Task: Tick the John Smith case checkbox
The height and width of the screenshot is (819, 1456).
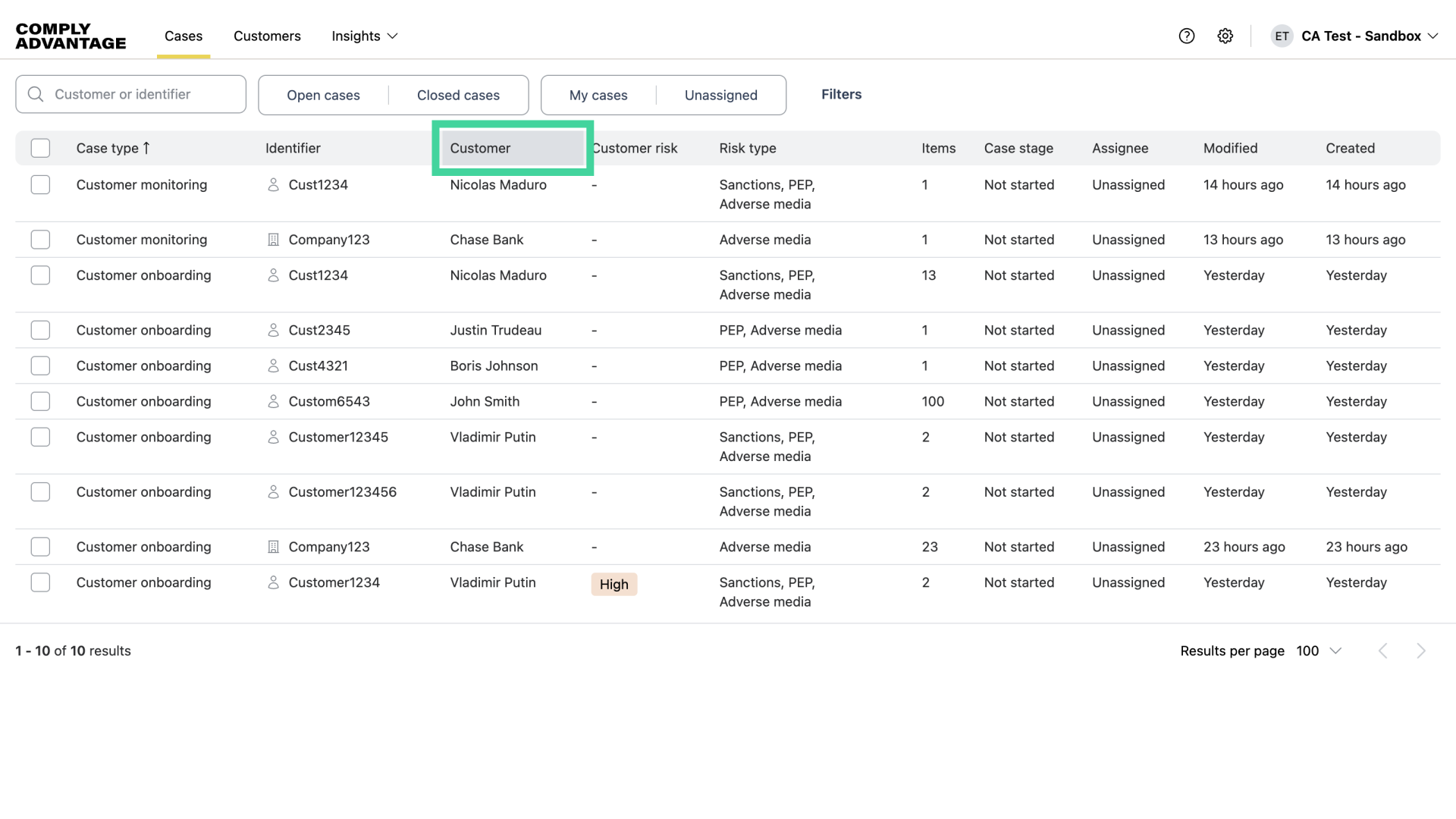Action: 40,401
